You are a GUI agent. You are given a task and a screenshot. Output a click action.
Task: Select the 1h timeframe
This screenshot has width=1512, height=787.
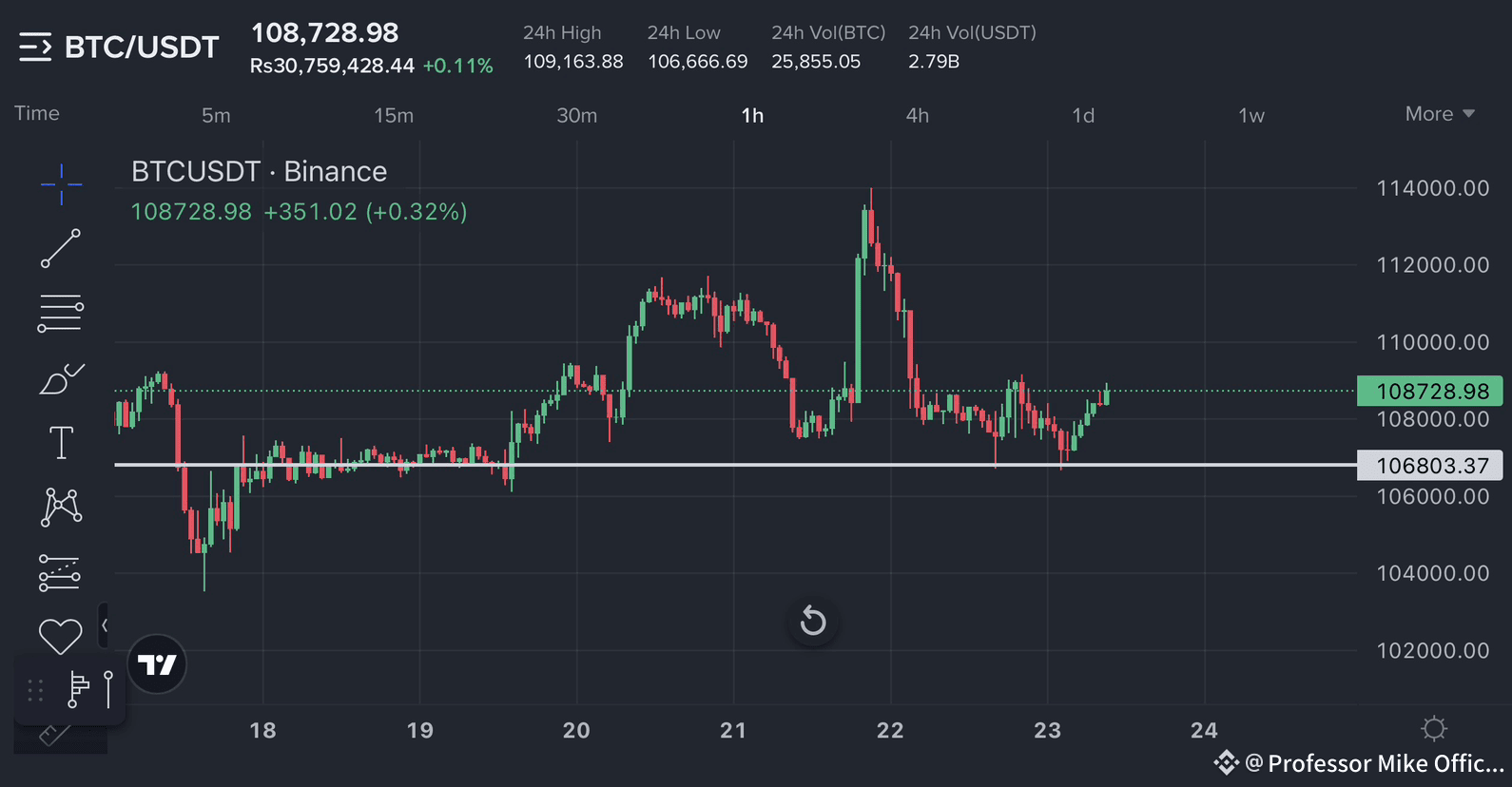pyautogui.click(x=752, y=115)
